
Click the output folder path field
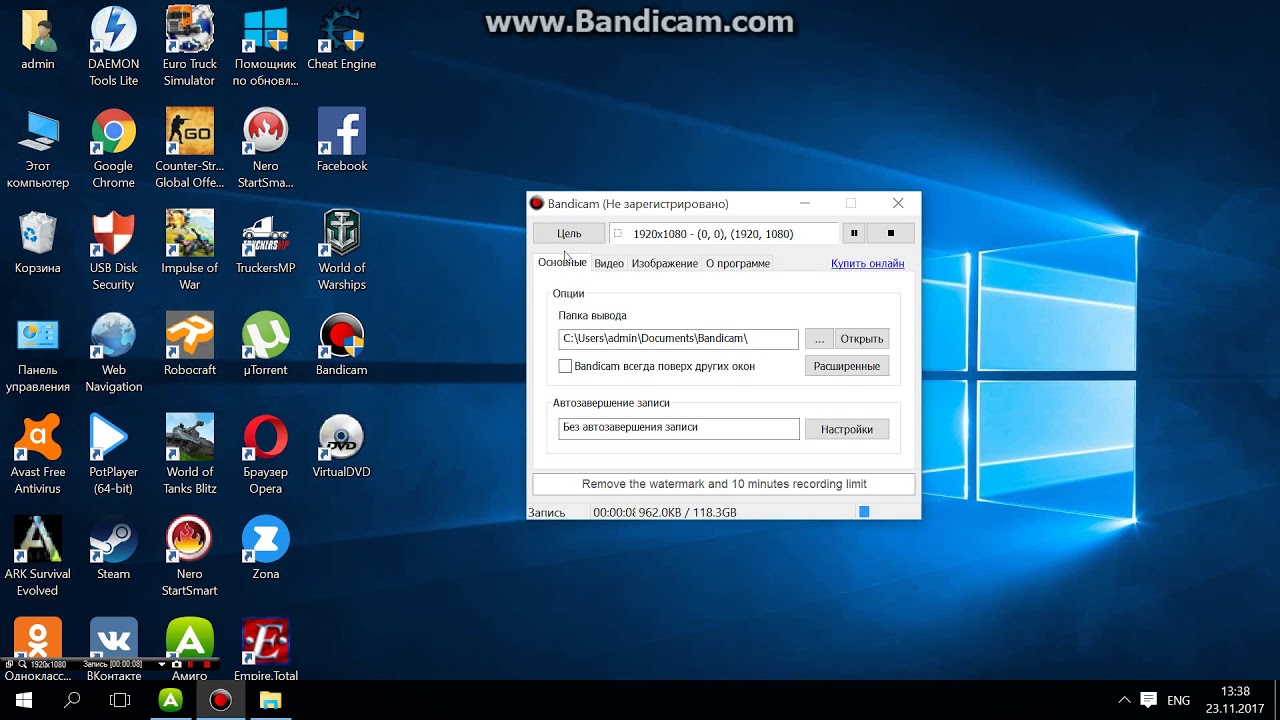[678, 339]
